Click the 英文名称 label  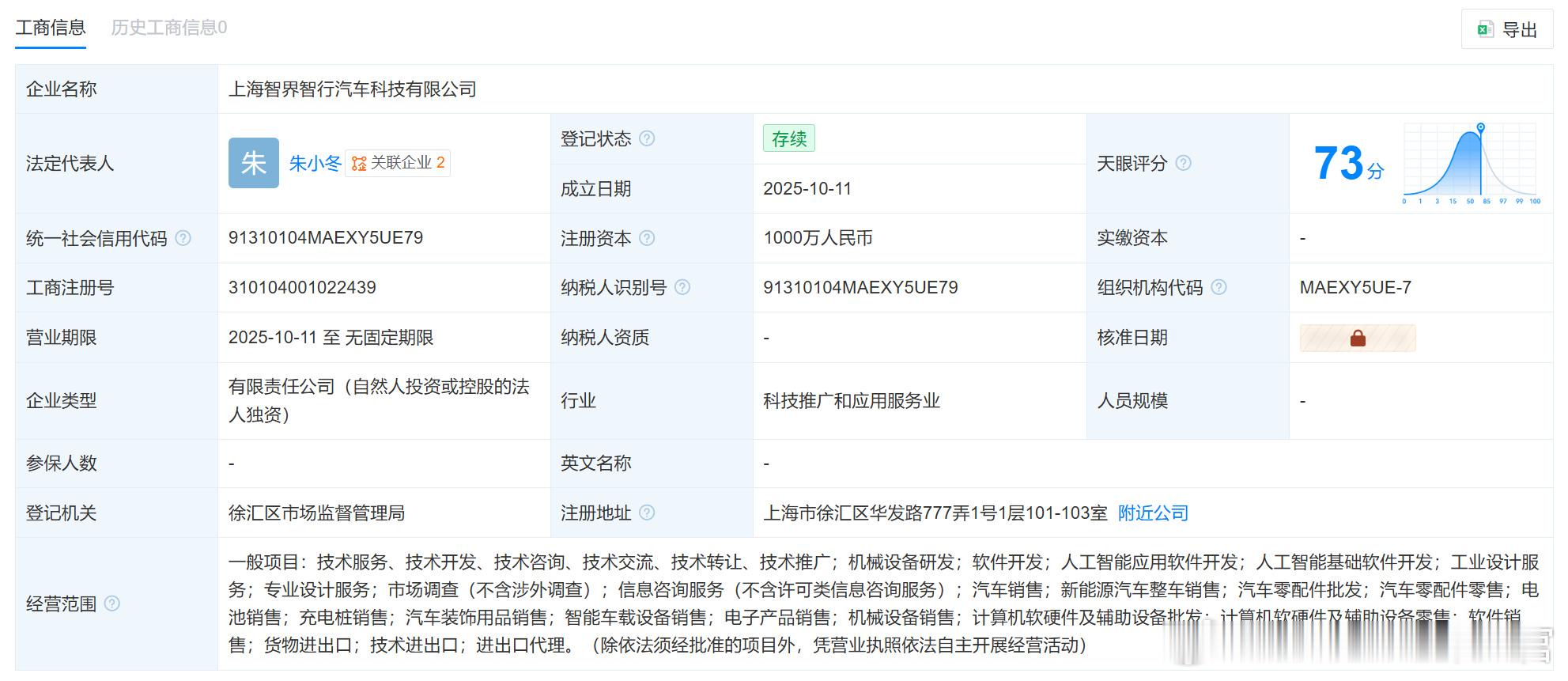coord(595,463)
